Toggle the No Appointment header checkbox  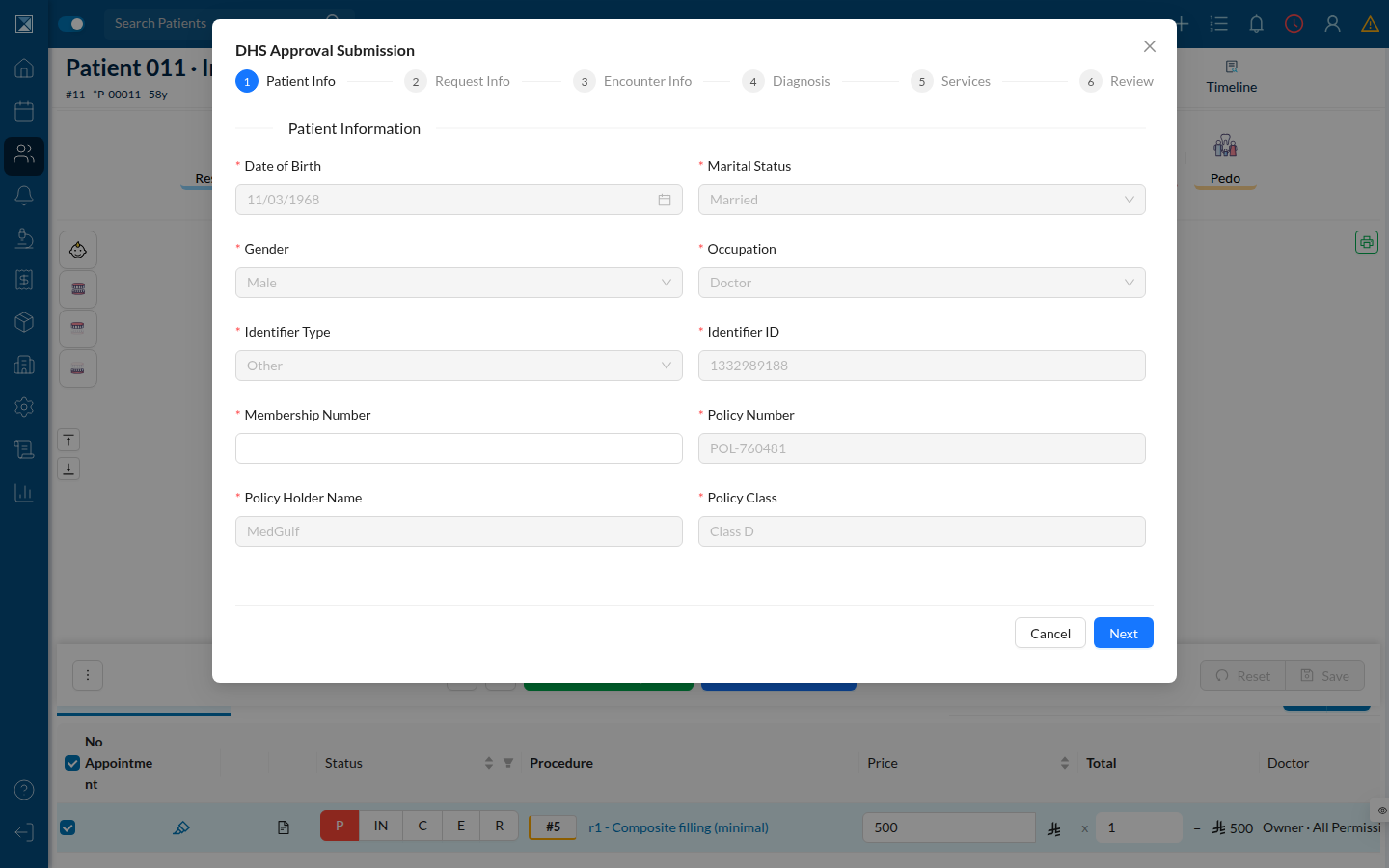pyautogui.click(x=72, y=763)
